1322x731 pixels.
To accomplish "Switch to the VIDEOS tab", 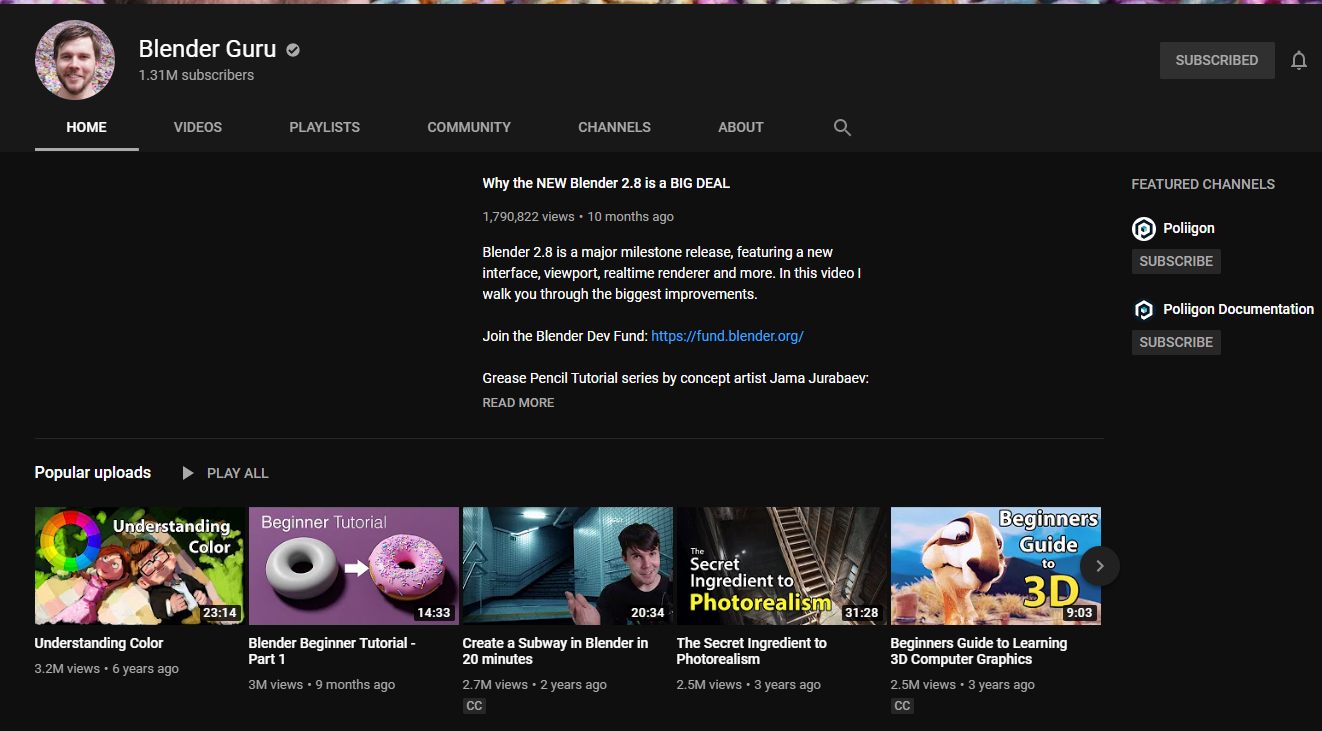I will click(198, 127).
